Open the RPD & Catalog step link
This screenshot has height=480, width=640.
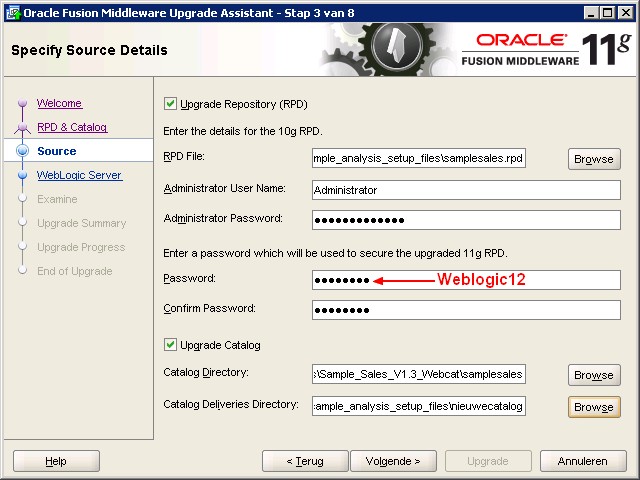click(72, 127)
